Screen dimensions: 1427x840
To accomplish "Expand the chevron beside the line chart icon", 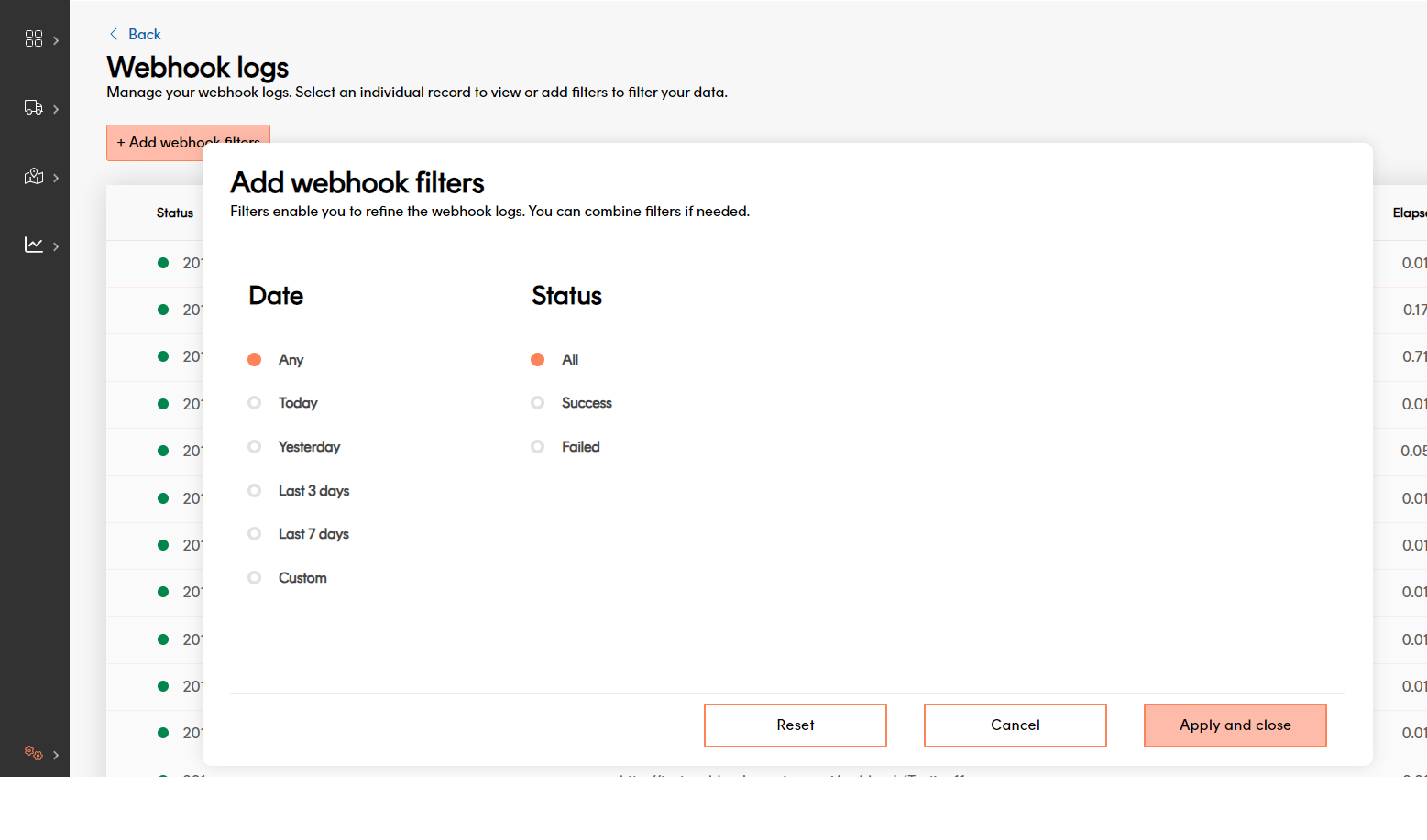I will point(56,246).
